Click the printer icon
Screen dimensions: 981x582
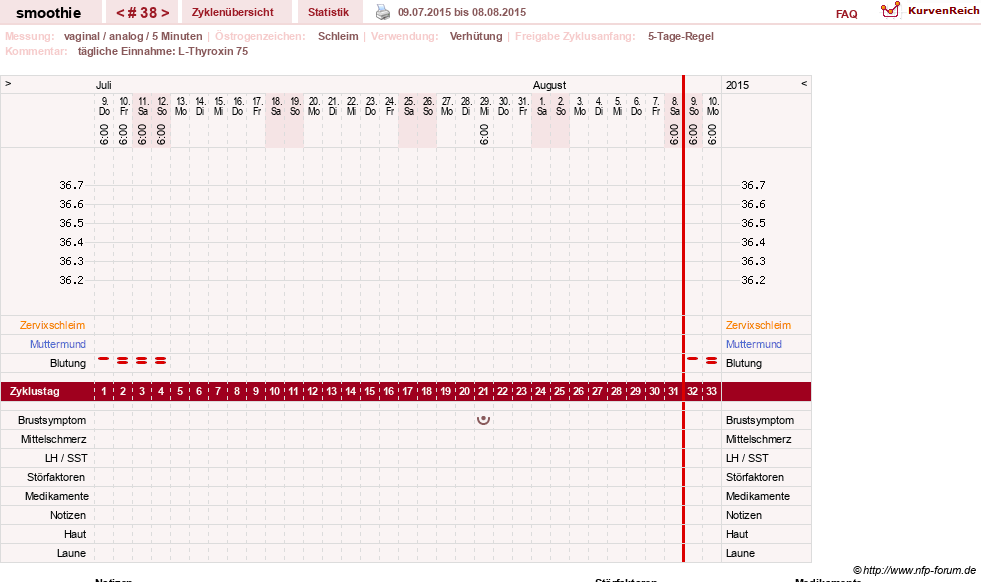(382, 12)
